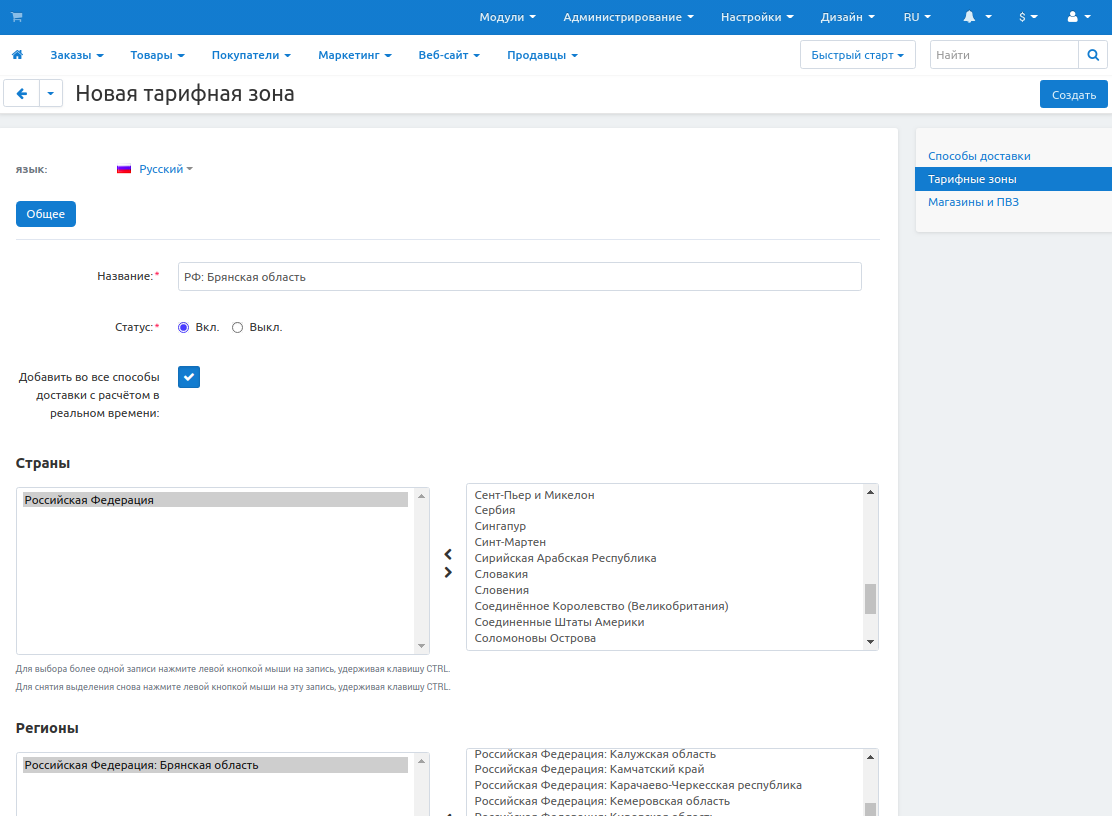1112x816 pixels.
Task: Select the Выкл. status radio button
Action: point(237,327)
